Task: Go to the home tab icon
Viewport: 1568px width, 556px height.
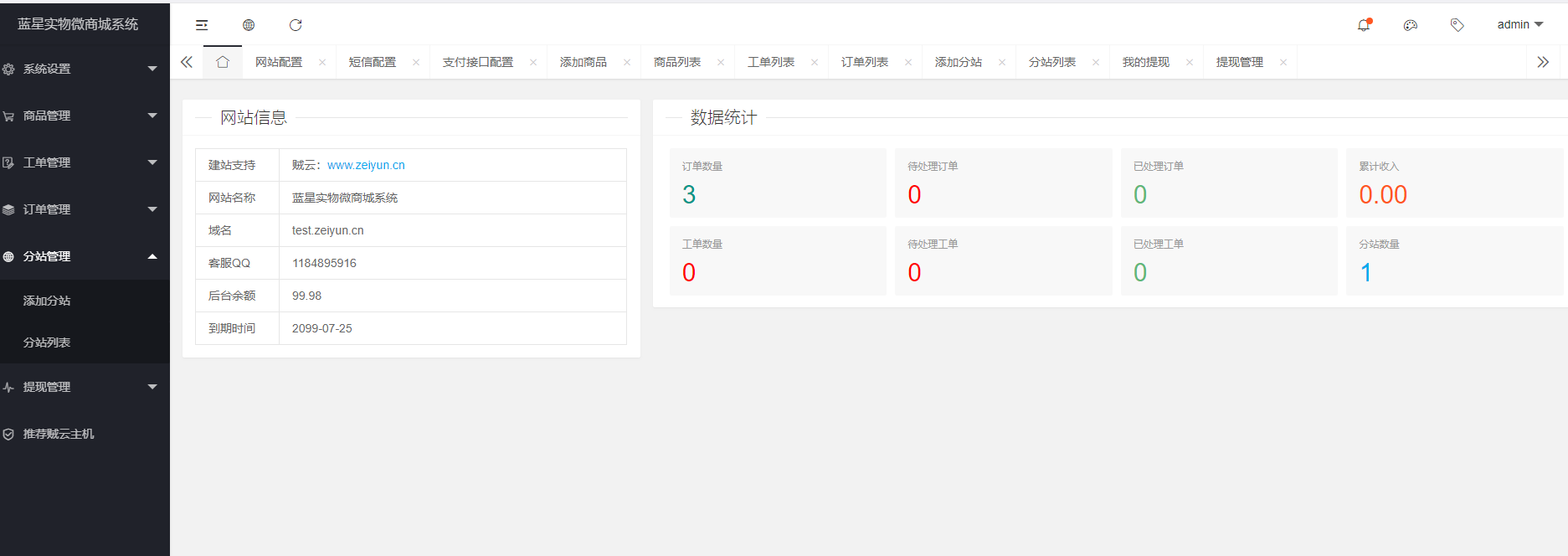Action: (x=223, y=62)
